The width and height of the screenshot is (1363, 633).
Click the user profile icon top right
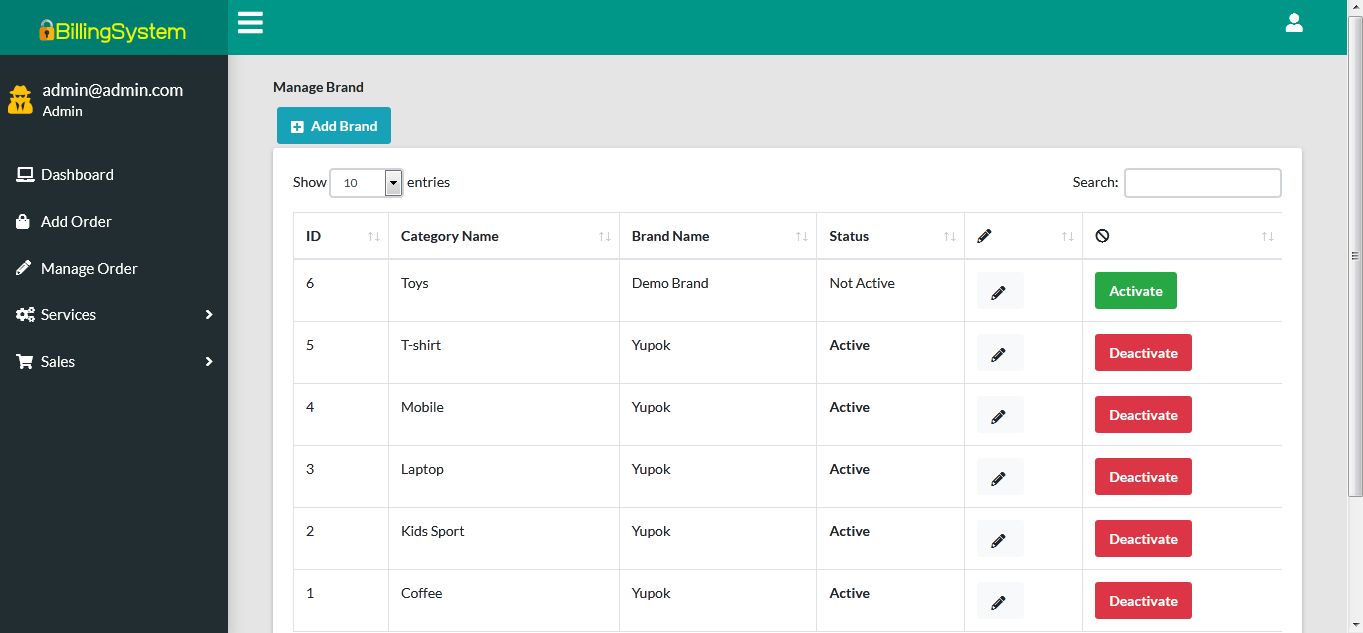(x=1294, y=22)
